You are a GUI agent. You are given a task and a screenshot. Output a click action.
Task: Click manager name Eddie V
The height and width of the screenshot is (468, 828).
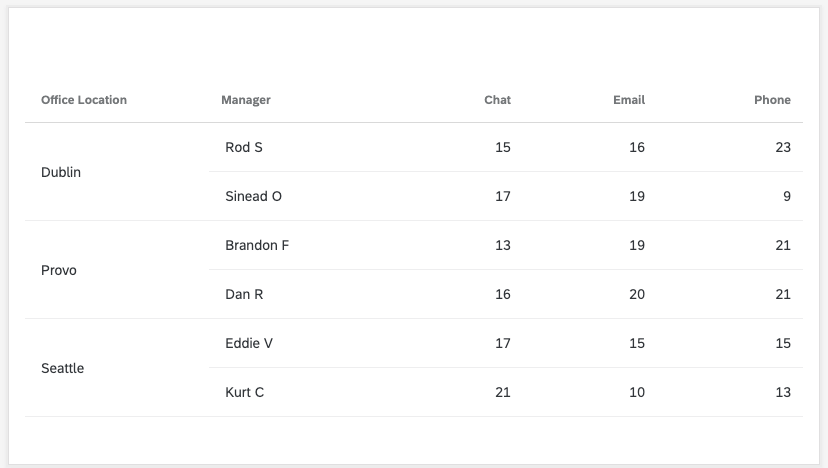[x=249, y=343]
